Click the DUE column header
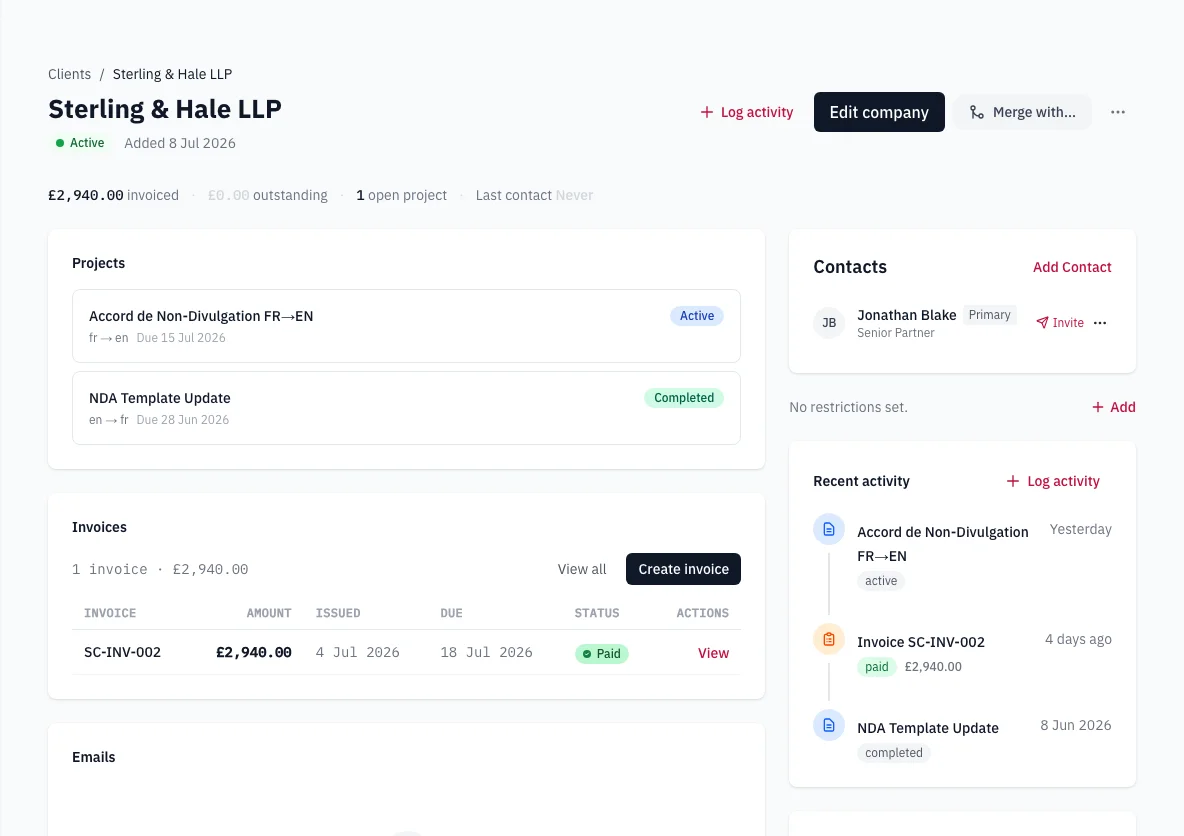This screenshot has width=1184, height=836. (x=452, y=613)
